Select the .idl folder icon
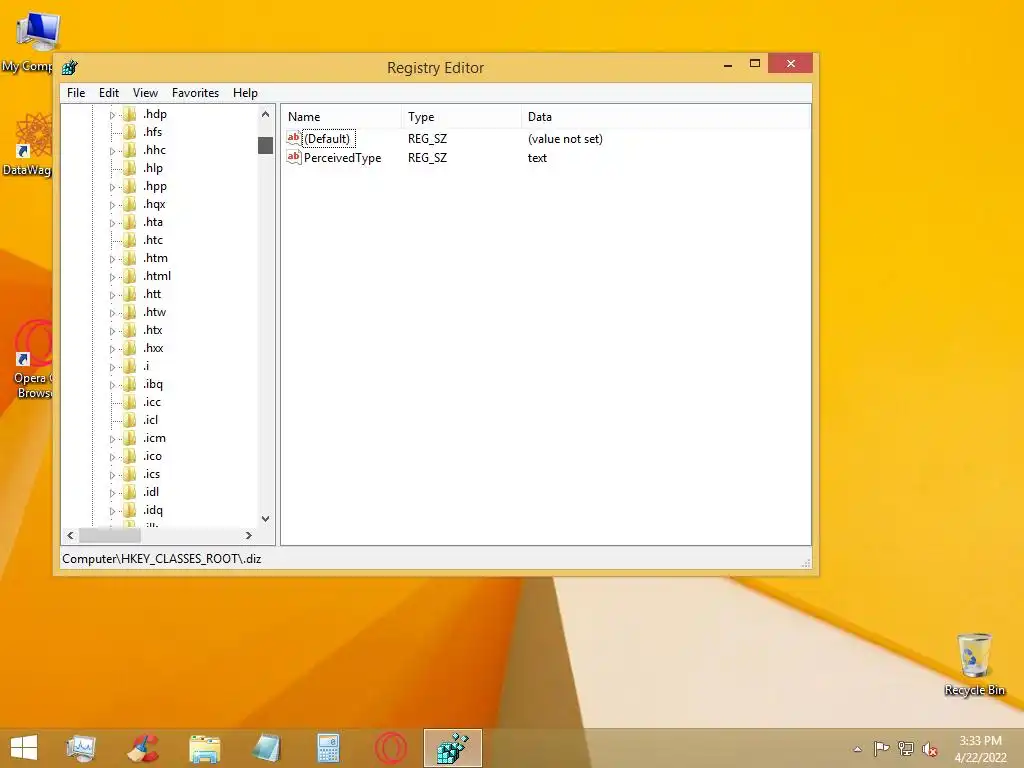 click(x=130, y=492)
